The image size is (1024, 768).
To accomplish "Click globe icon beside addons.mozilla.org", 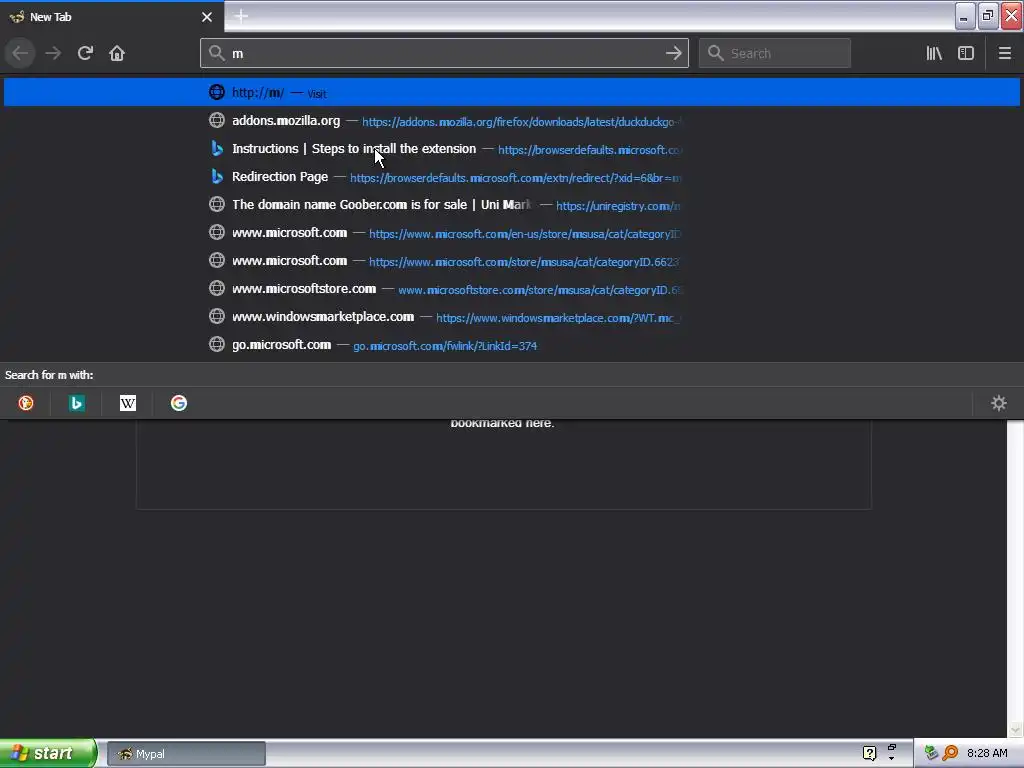I will point(217,120).
